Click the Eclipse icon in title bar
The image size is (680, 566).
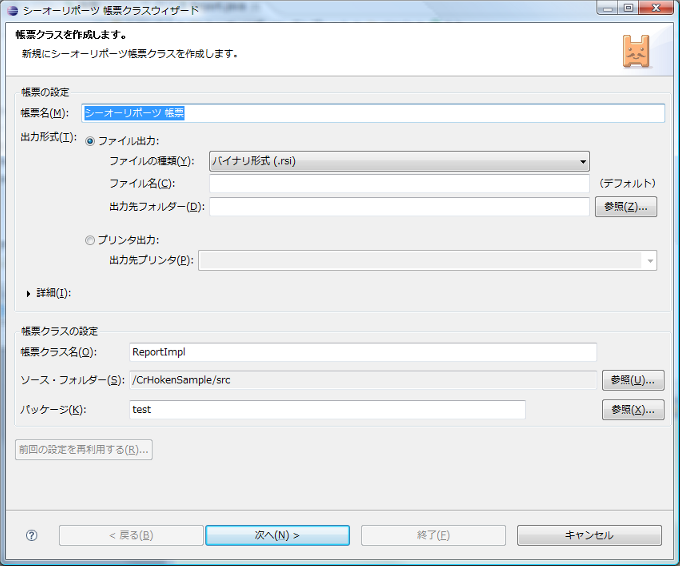coord(12,10)
